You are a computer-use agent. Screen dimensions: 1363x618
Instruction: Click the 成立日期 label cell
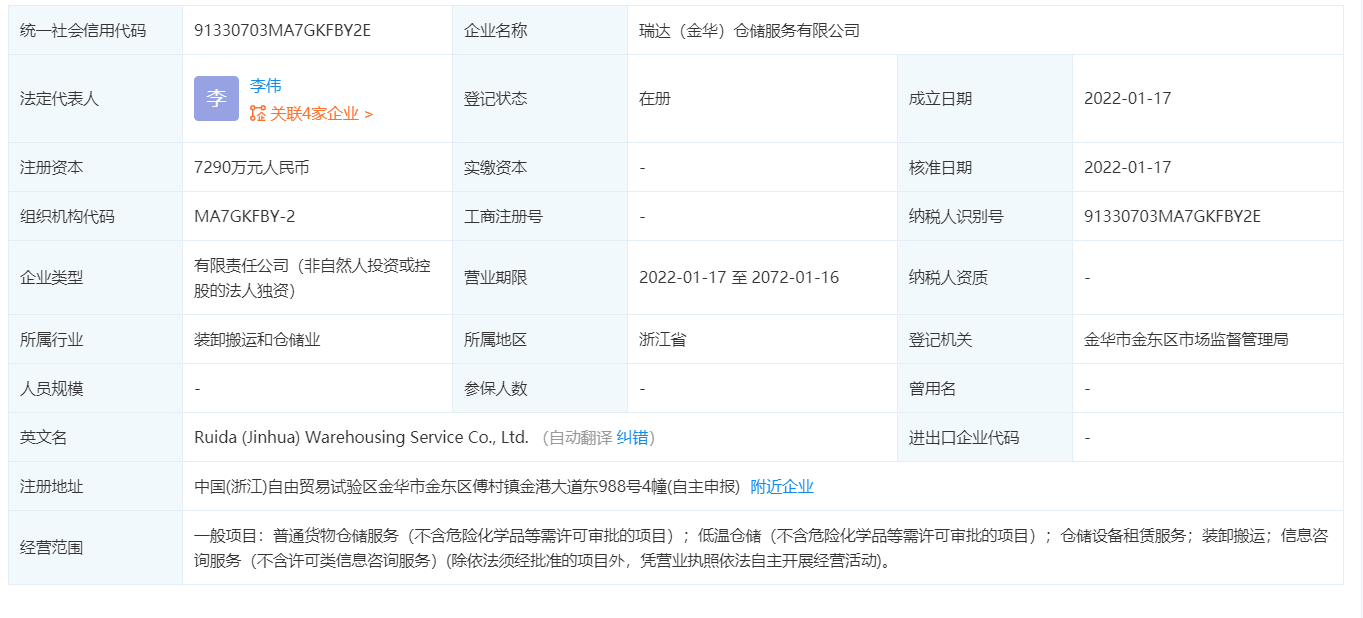click(x=985, y=98)
